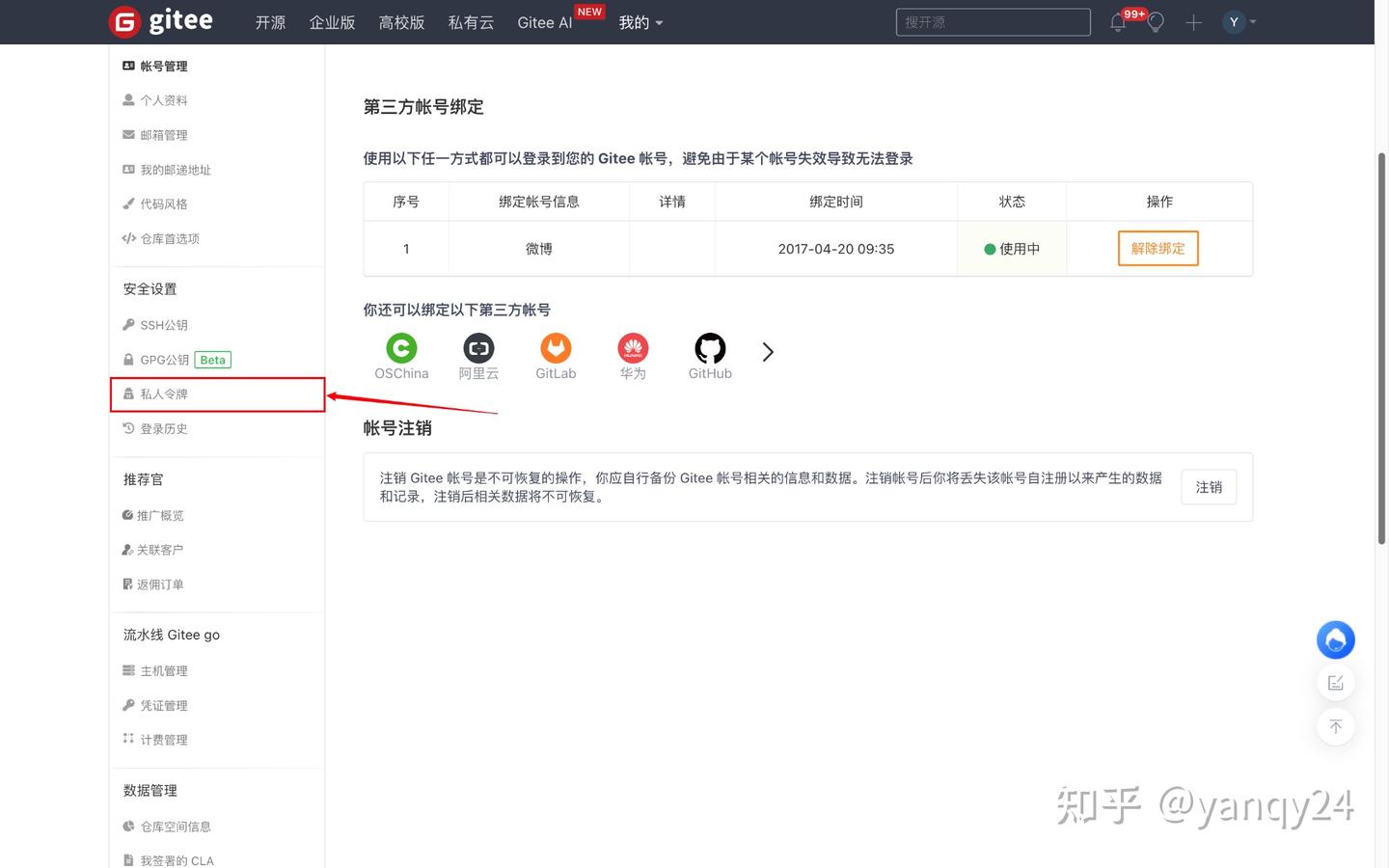Click the 解除绑定 button for 微博
This screenshot has width=1389, height=868.
1157,248
